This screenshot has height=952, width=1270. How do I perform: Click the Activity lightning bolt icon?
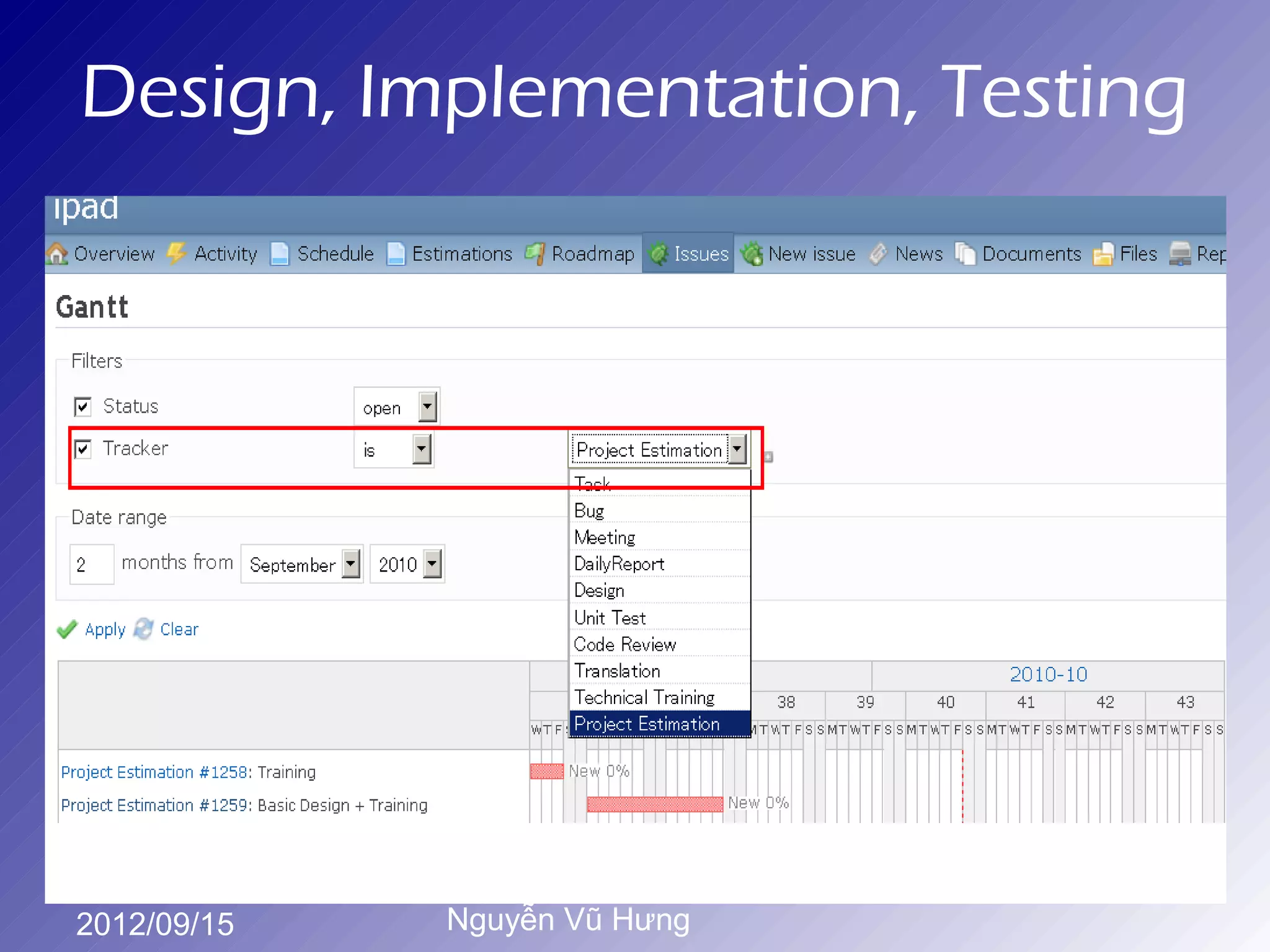click(177, 253)
